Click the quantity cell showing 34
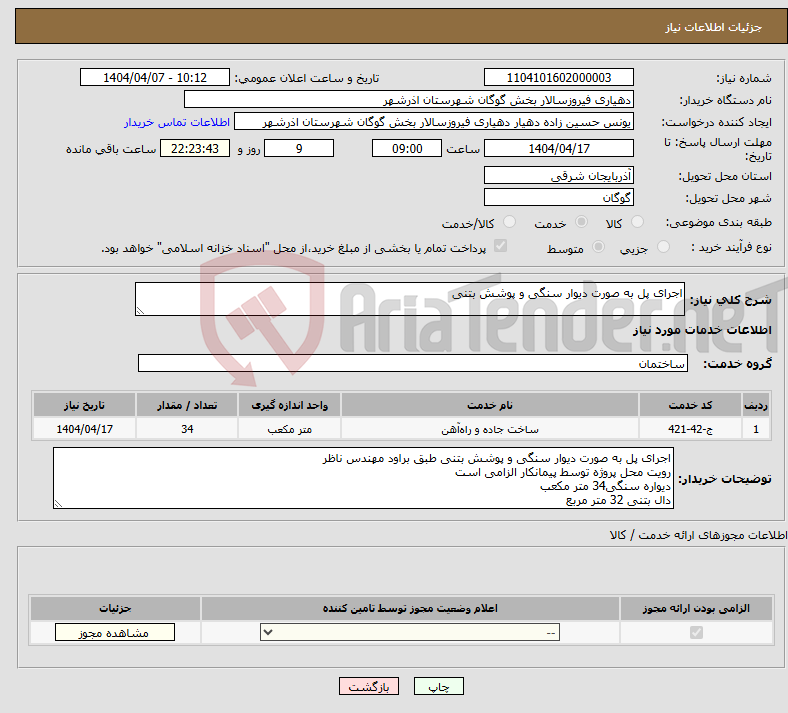Screen dimensions: 788x713 [187, 429]
